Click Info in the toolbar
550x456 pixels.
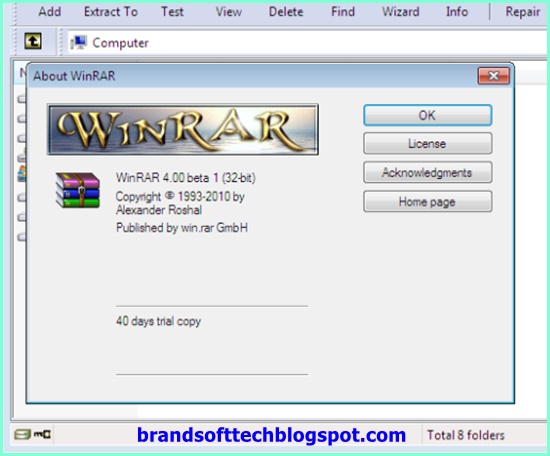tap(457, 12)
